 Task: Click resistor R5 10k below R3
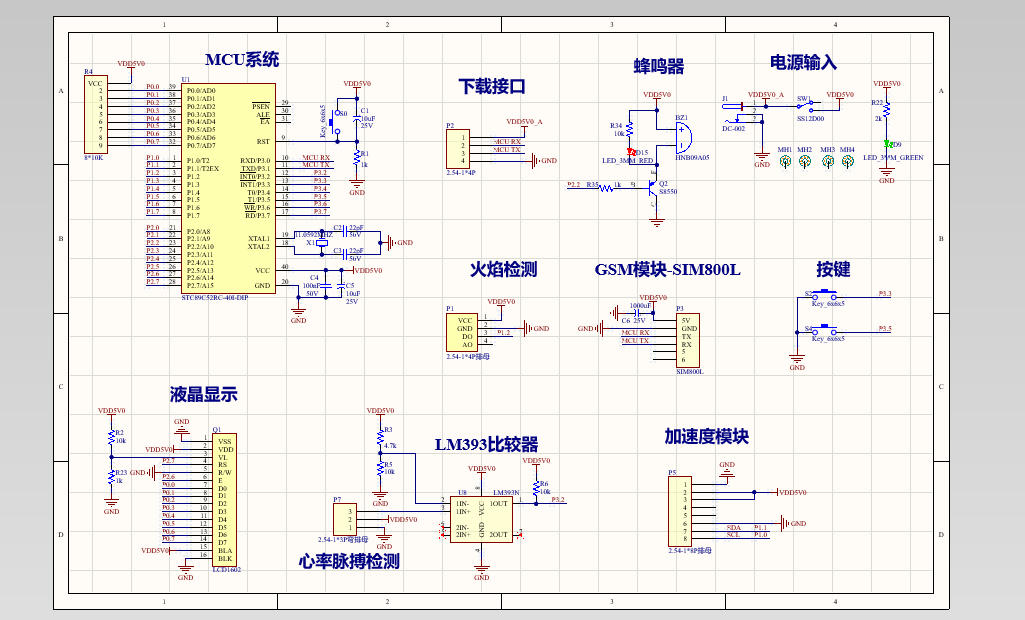380,468
